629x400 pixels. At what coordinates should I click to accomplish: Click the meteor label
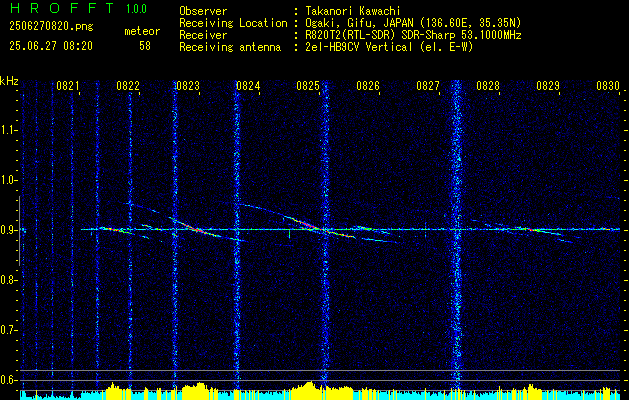pyautogui.click(x=142, y=31)
